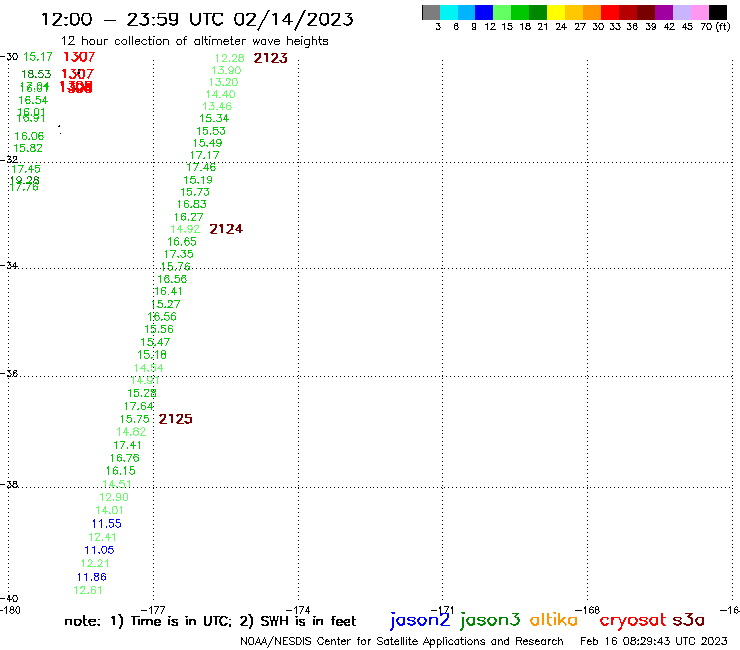Click the wave height value '12.90'
The width and height of the screenshot is (740, 650).
coord(114,497)
